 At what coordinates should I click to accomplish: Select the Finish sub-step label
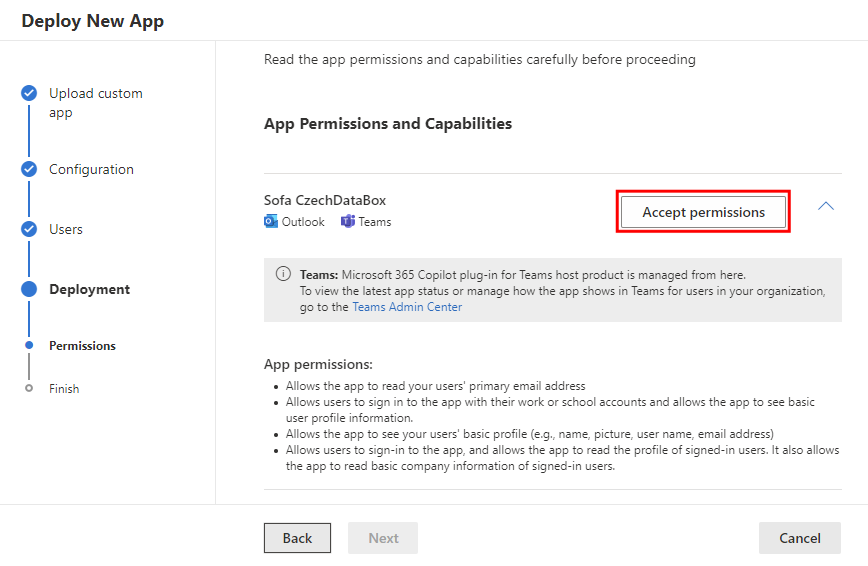(64, 389)
